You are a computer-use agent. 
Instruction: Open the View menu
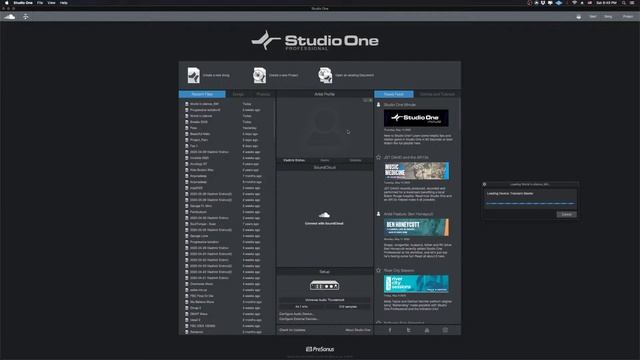click(x=51, y=3)
